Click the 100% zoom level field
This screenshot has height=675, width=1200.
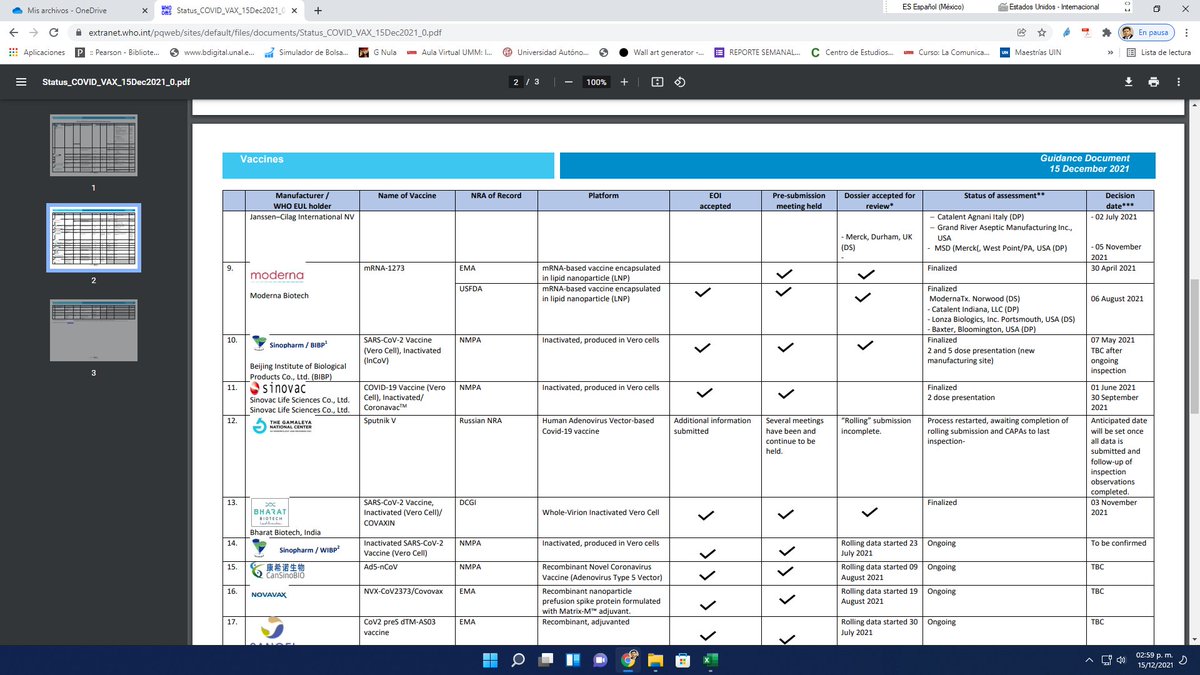pos(597,82)
